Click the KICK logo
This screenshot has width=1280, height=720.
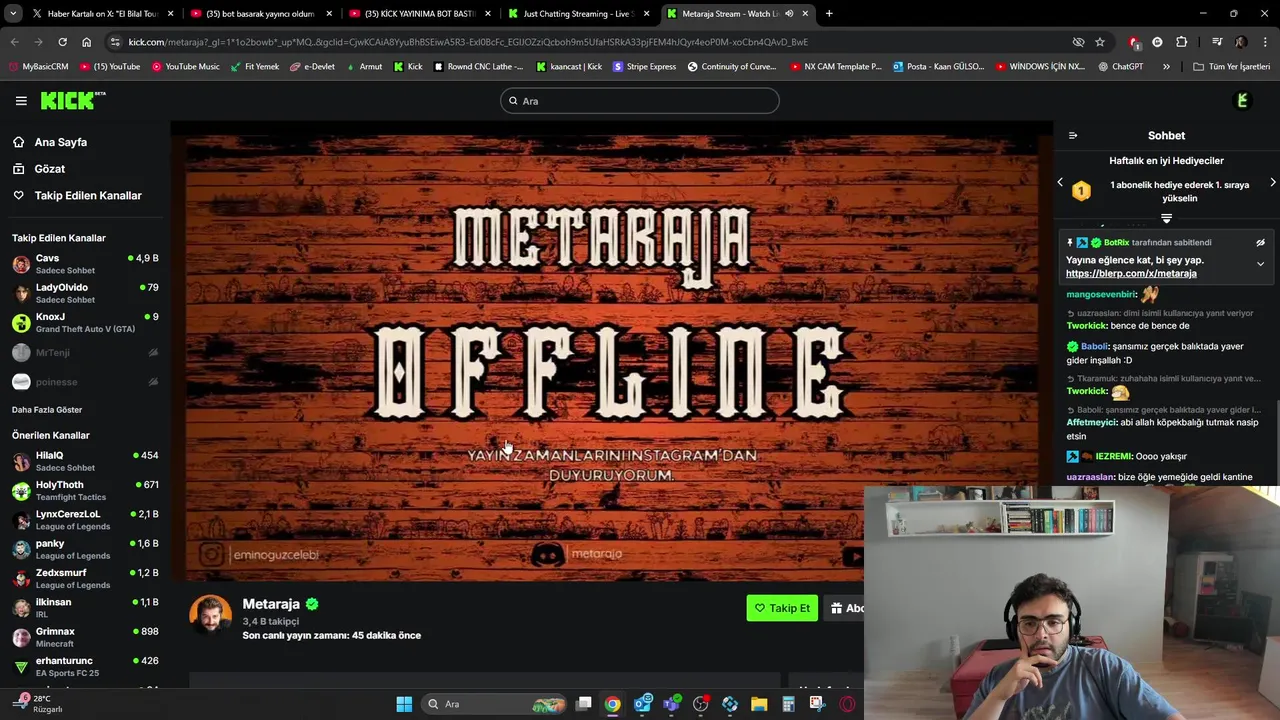72,100
